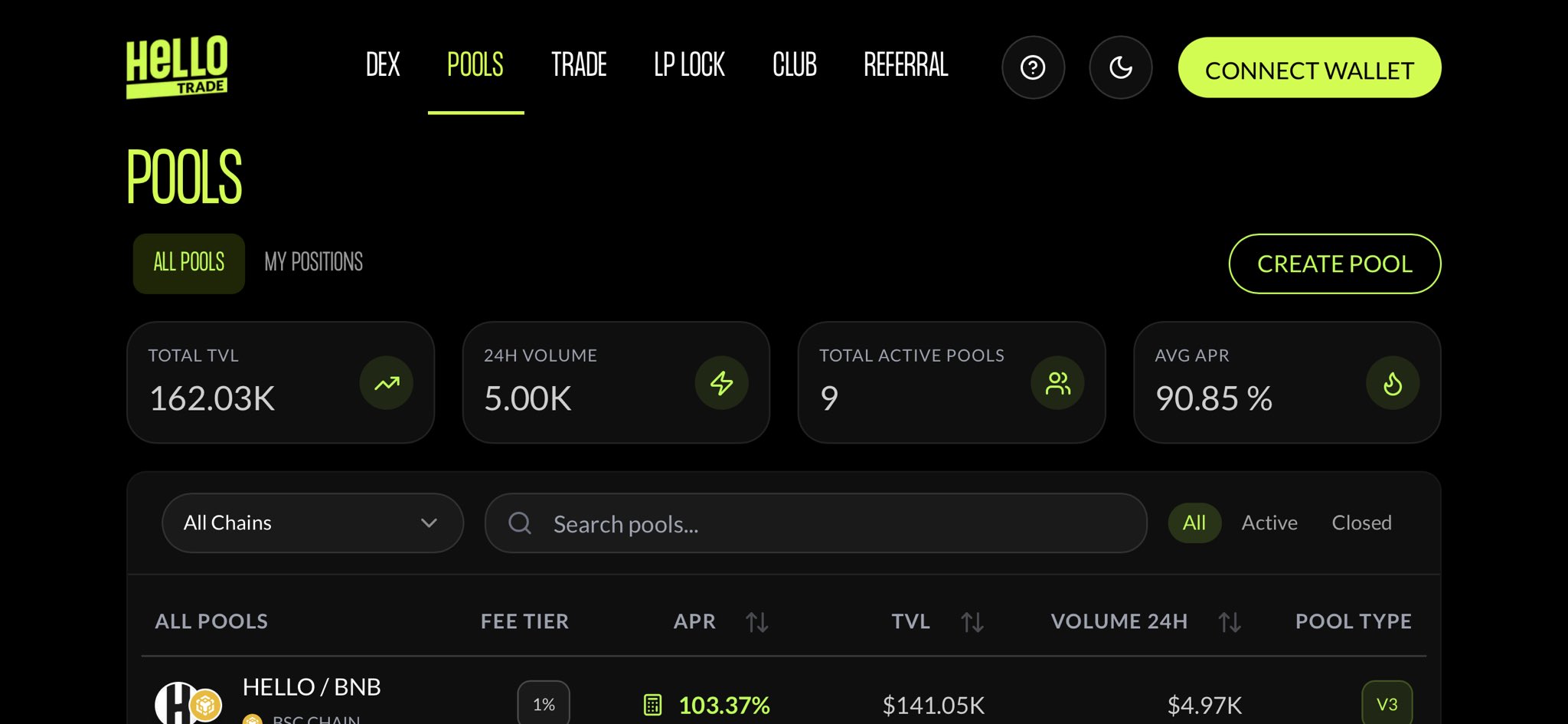This screenshot has height=724, width=1568.
Task: Sort pools by TVL column
Action: 972,622
